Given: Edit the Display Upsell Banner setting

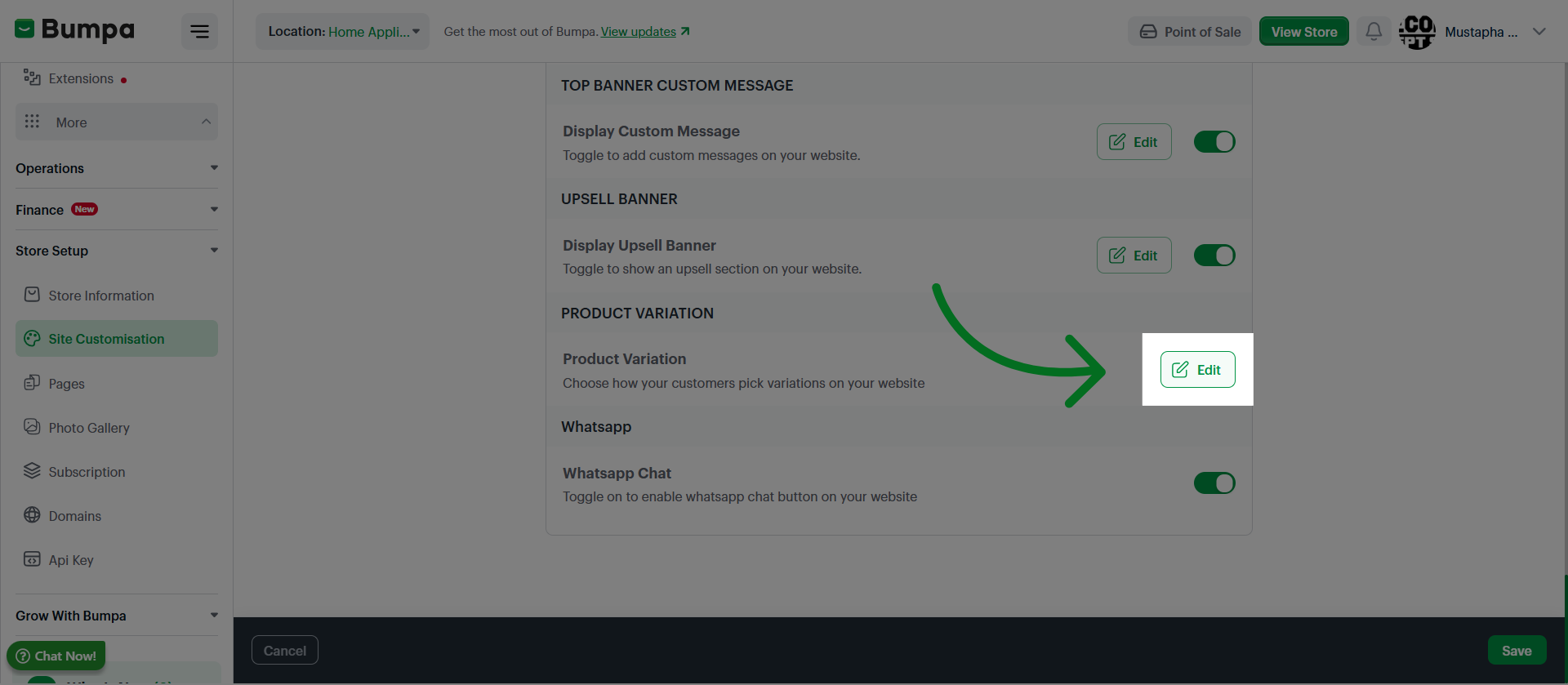Looking at the screenshot, I should [x=1134, y=256].
